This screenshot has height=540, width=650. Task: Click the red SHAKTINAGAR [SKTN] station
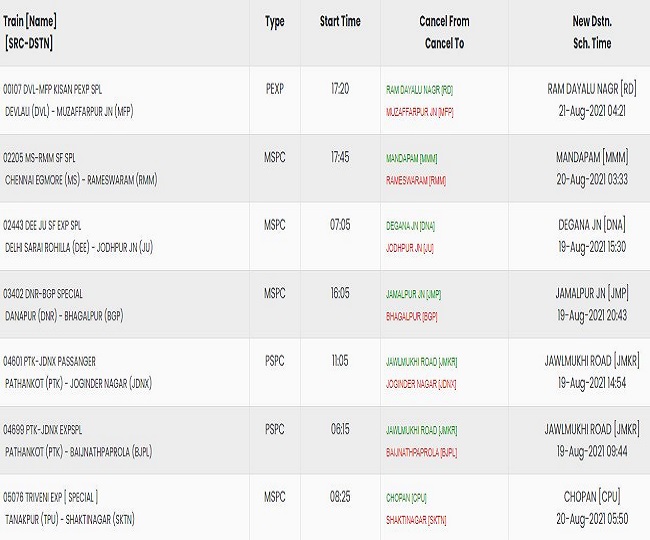(416, 520)
